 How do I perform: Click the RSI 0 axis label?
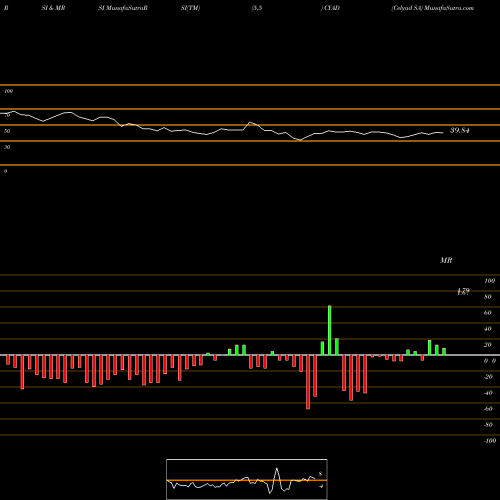[x=5, y=171]
